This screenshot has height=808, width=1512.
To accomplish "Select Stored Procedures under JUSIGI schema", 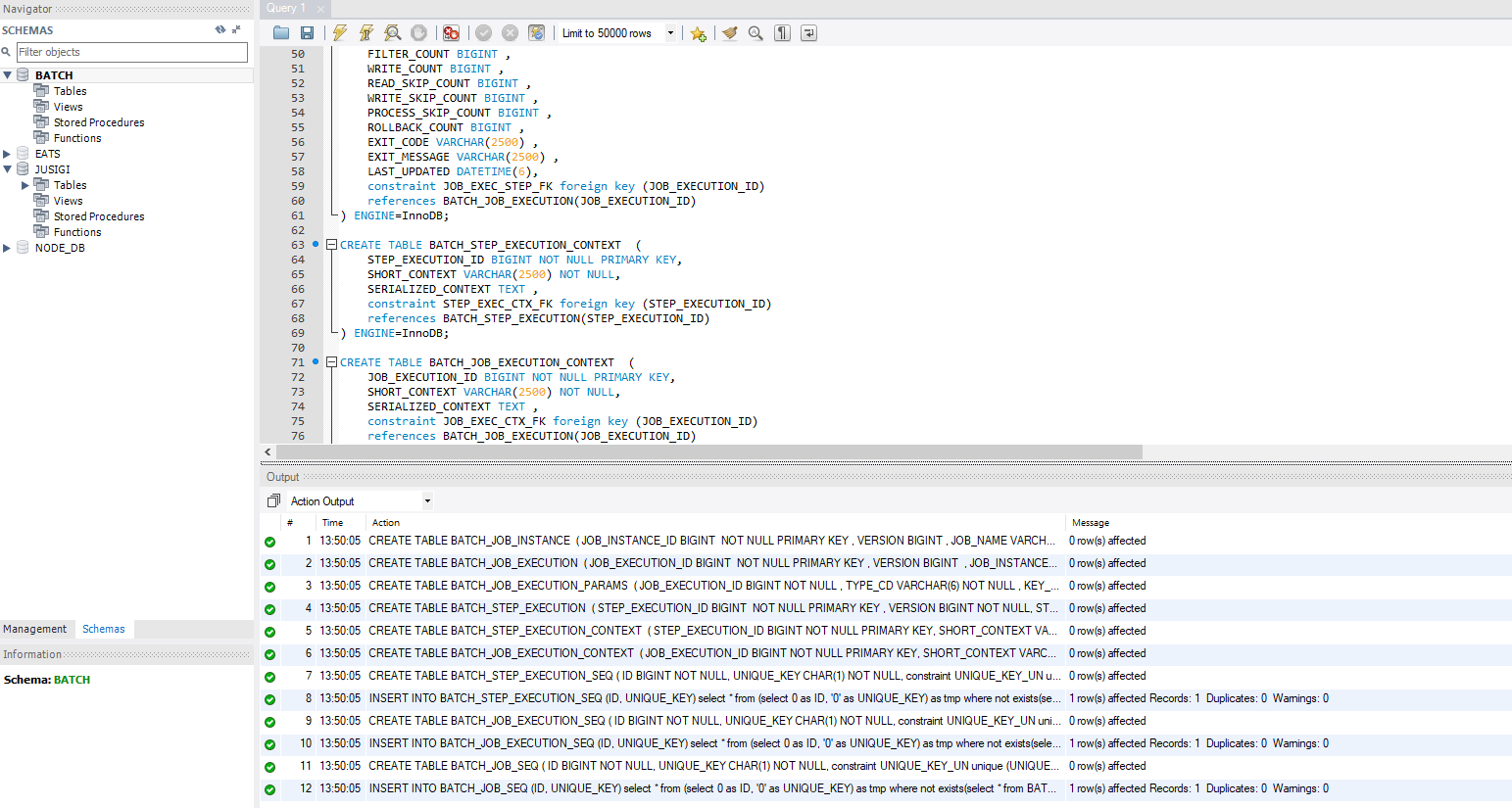I will coord(99,216).
